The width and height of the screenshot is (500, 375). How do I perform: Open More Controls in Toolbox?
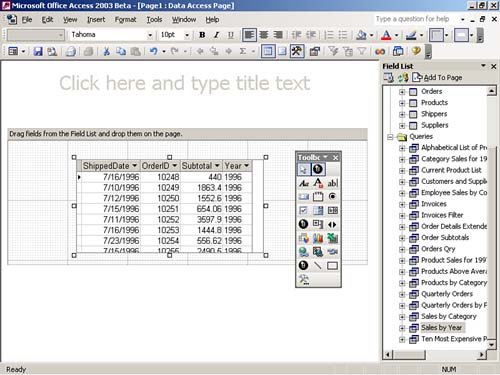coord(304,279)
